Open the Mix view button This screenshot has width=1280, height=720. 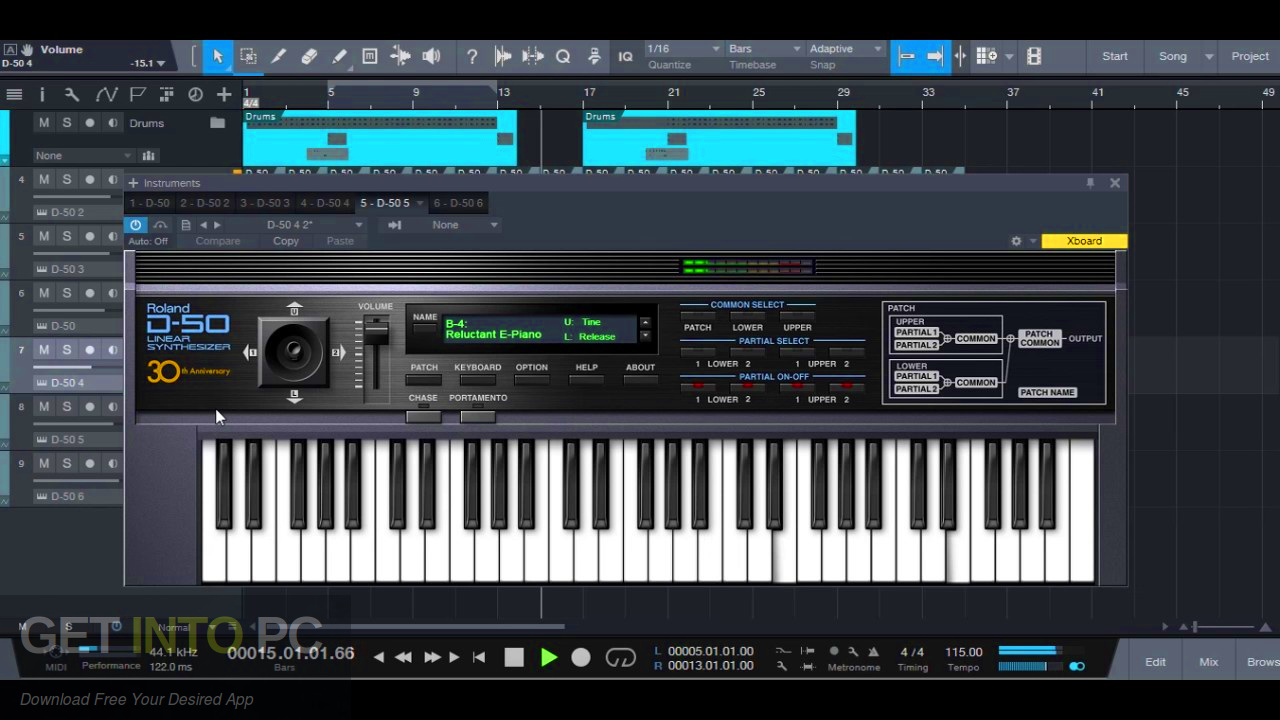(1209, 662)
